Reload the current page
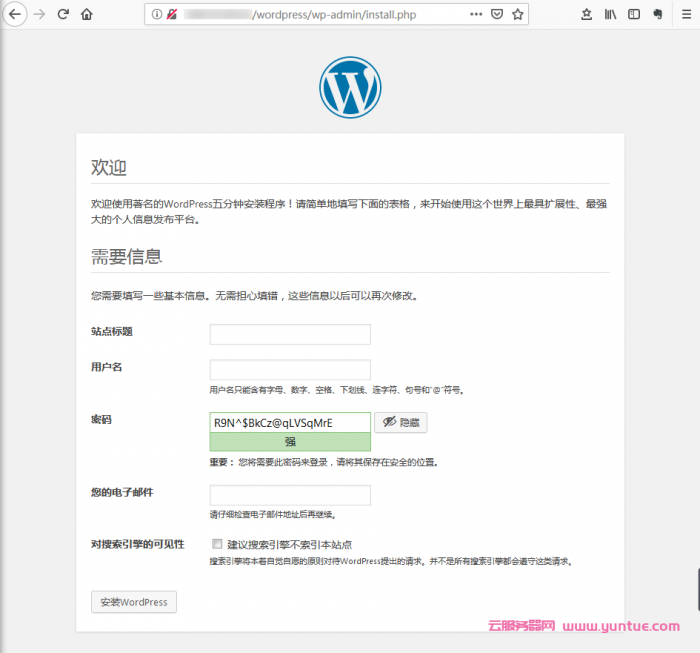 (x=63, y=14)
